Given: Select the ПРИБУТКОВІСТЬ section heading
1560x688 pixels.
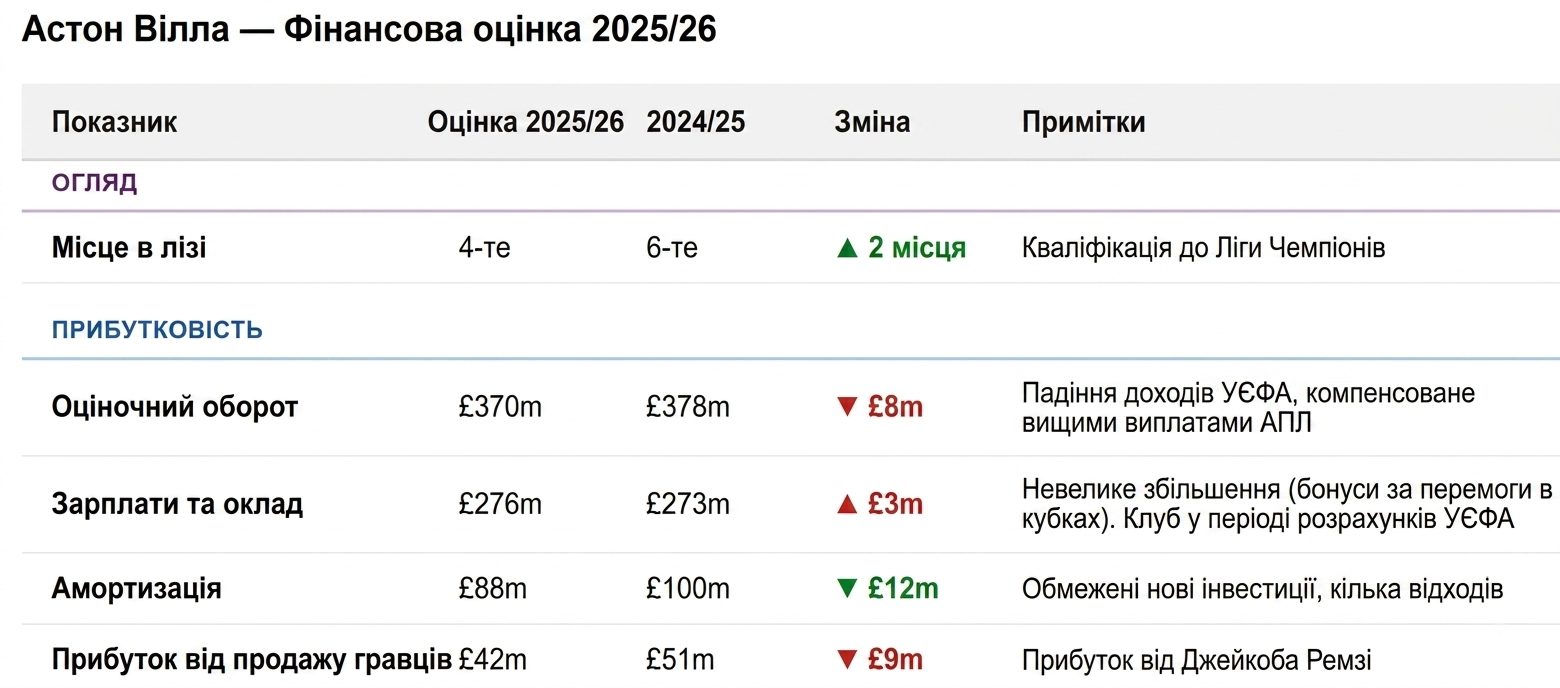Looking at the screenshot, I should pos(157,330).
